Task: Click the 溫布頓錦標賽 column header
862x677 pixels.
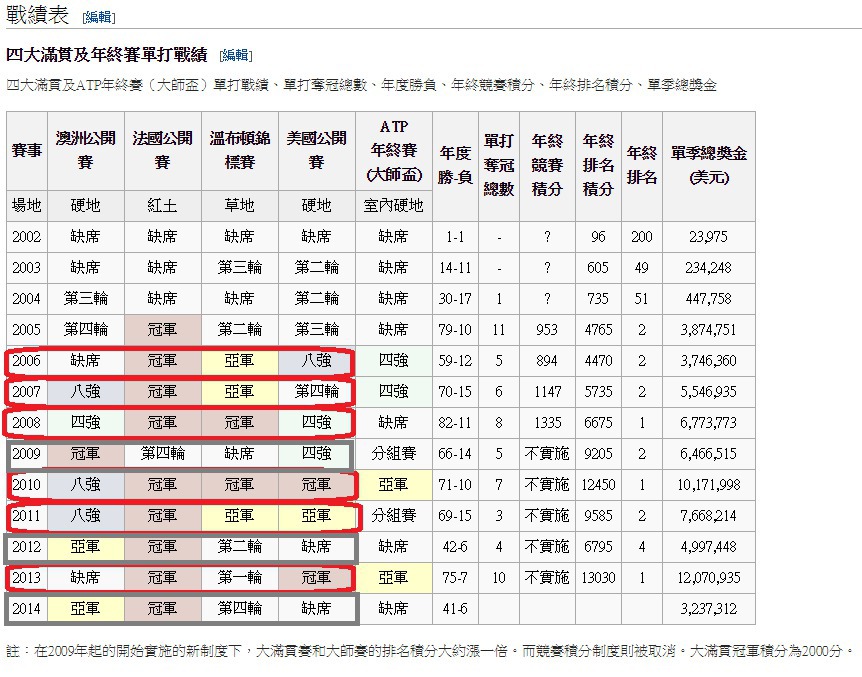Action: pos(240,151)
